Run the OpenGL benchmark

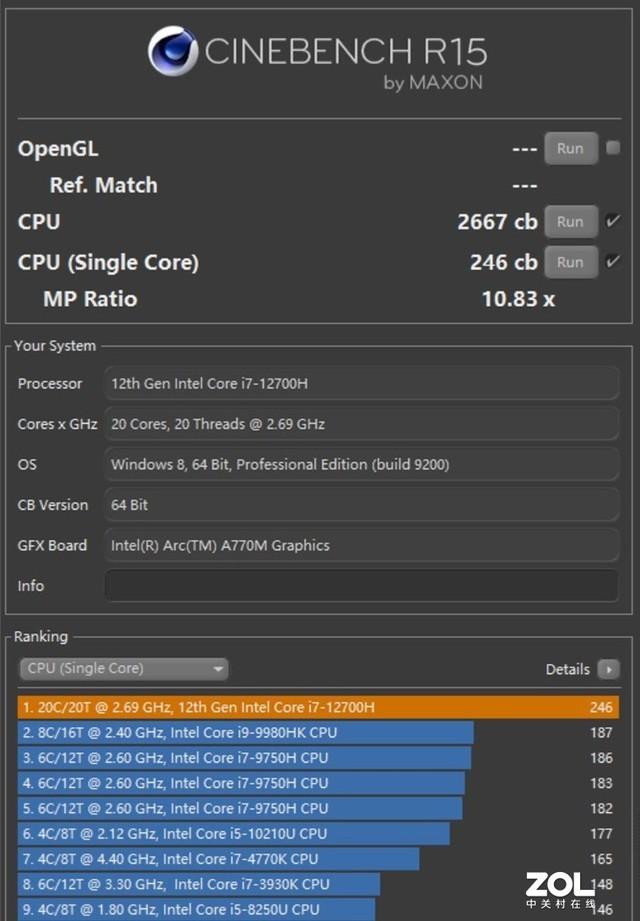point(570,148)
